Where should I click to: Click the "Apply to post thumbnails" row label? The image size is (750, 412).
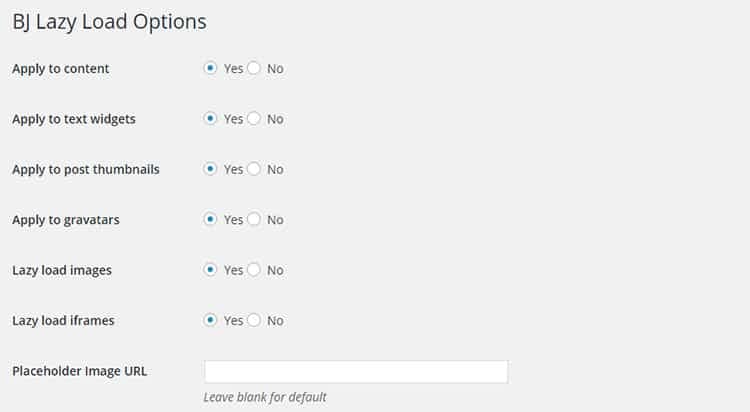click(86, 169)
